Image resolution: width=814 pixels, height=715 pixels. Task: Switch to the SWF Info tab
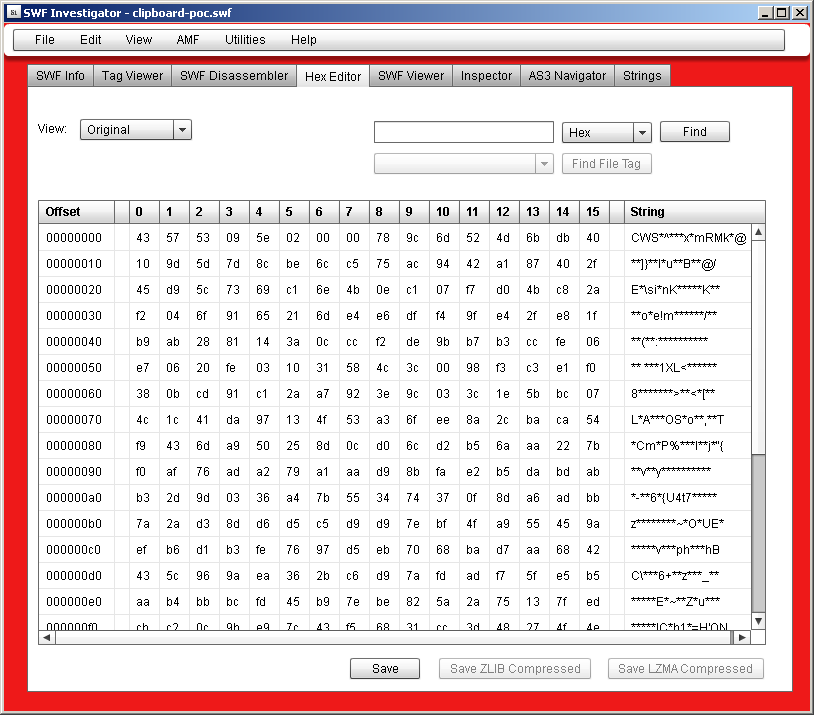(x=61, y=76)
